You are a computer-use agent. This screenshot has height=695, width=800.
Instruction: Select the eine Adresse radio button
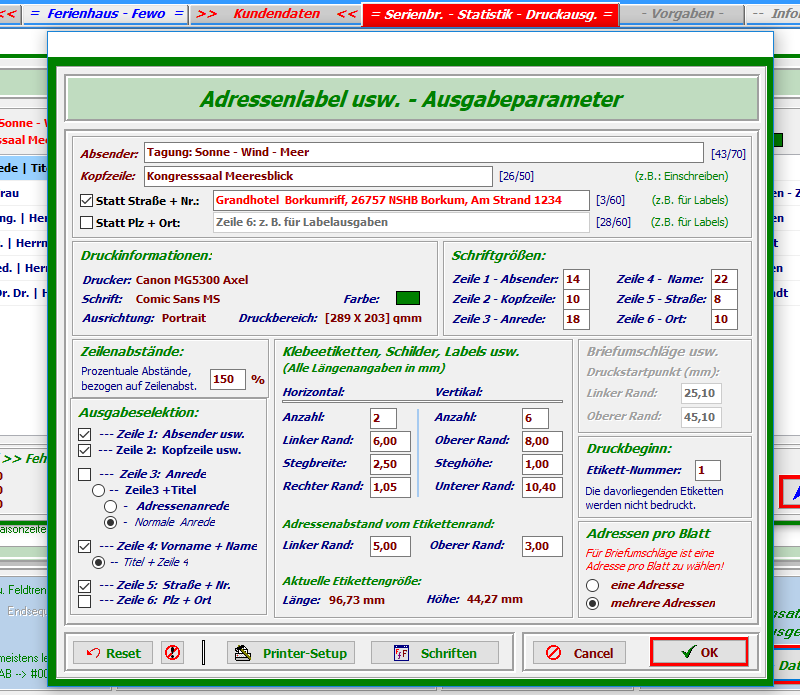click(x=593, y=585)
